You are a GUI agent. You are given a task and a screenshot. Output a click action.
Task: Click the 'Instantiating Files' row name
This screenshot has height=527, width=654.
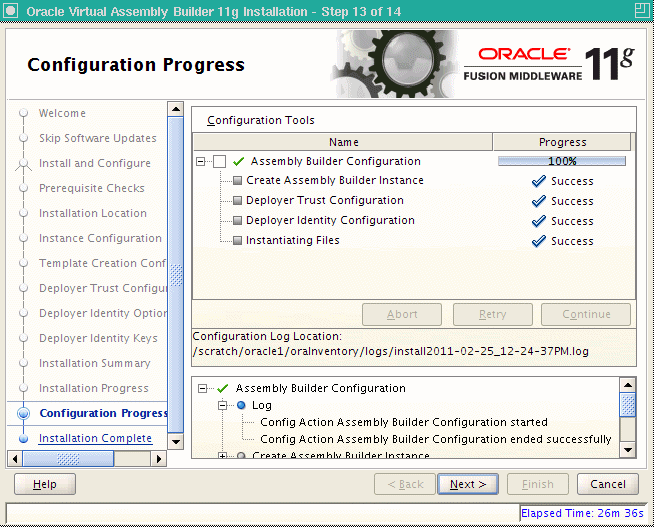point(293,241)
